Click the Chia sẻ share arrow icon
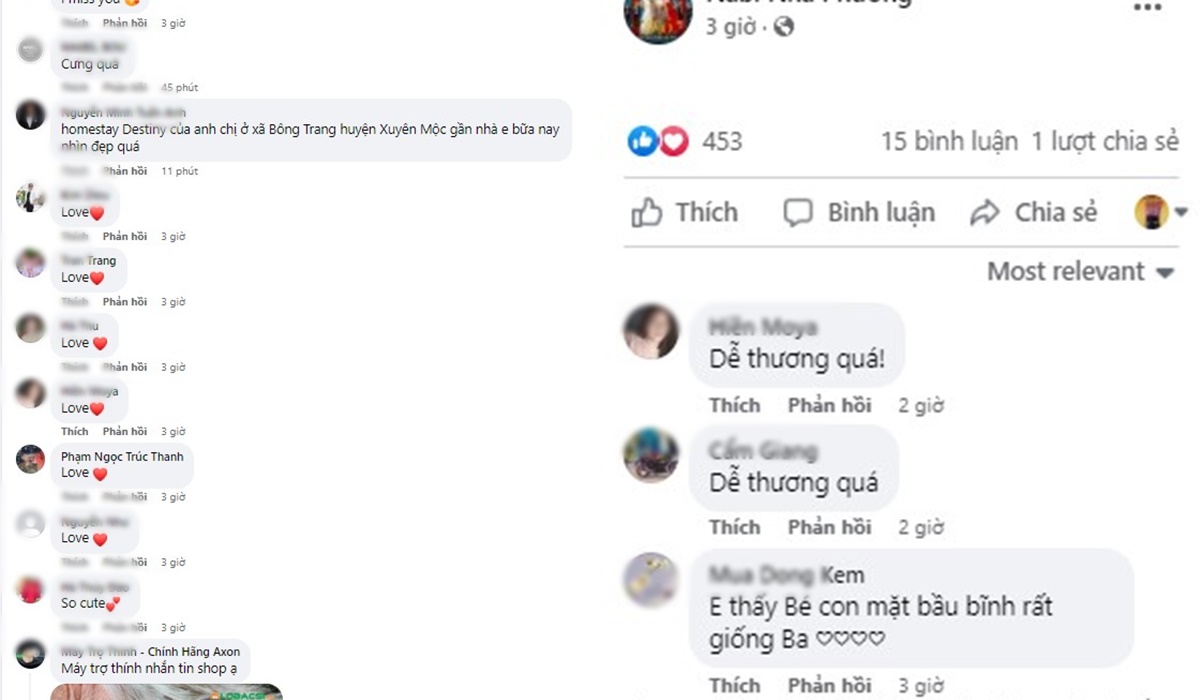This screenshot has height=700, width=1200. 986,213
